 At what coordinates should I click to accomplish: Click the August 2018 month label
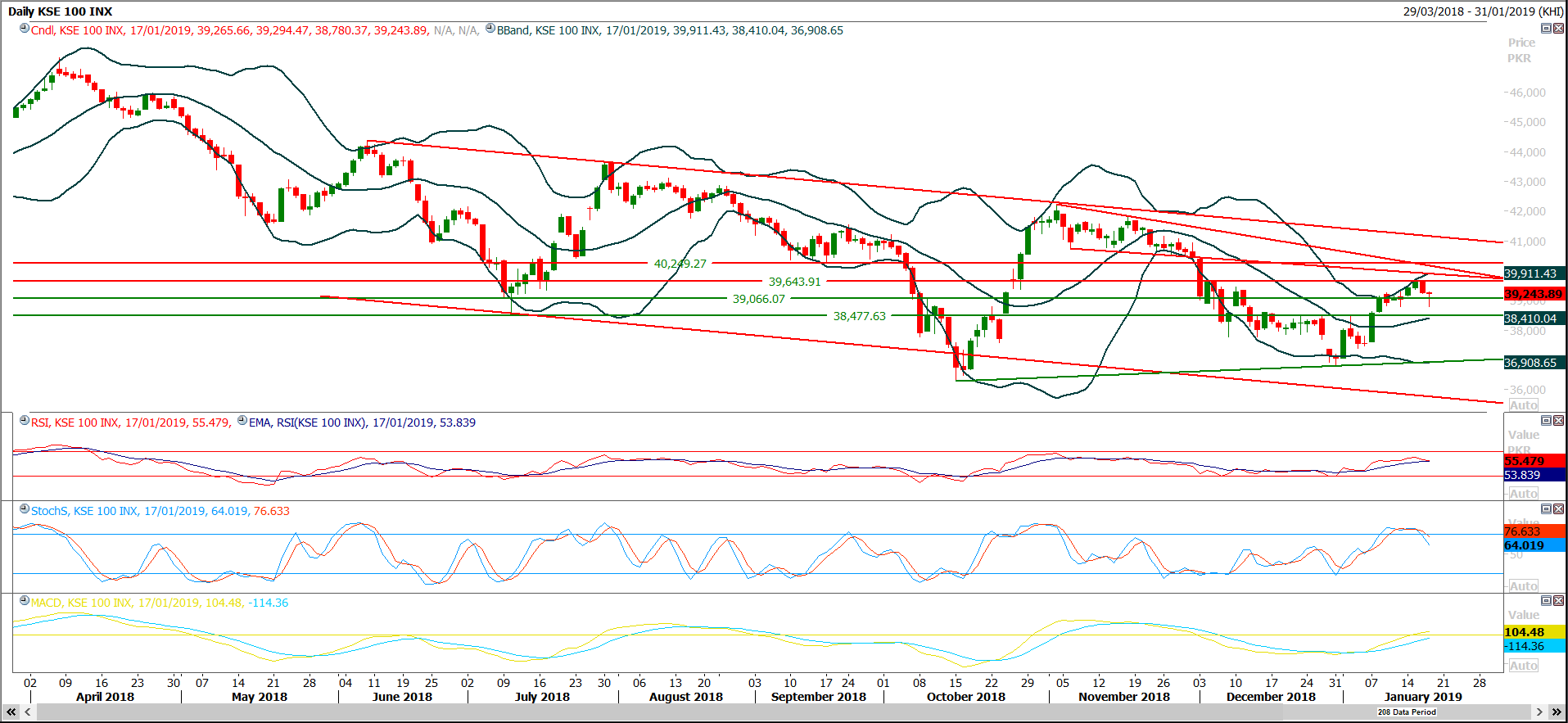point(686,697)
